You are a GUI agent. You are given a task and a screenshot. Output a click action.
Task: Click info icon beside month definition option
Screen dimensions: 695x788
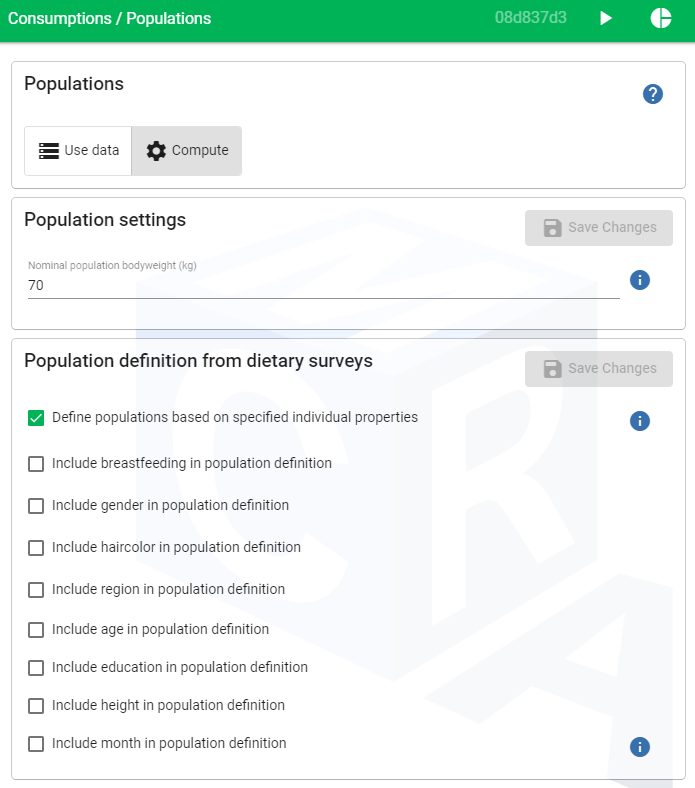pyautogui.click(x=641, y=747)
